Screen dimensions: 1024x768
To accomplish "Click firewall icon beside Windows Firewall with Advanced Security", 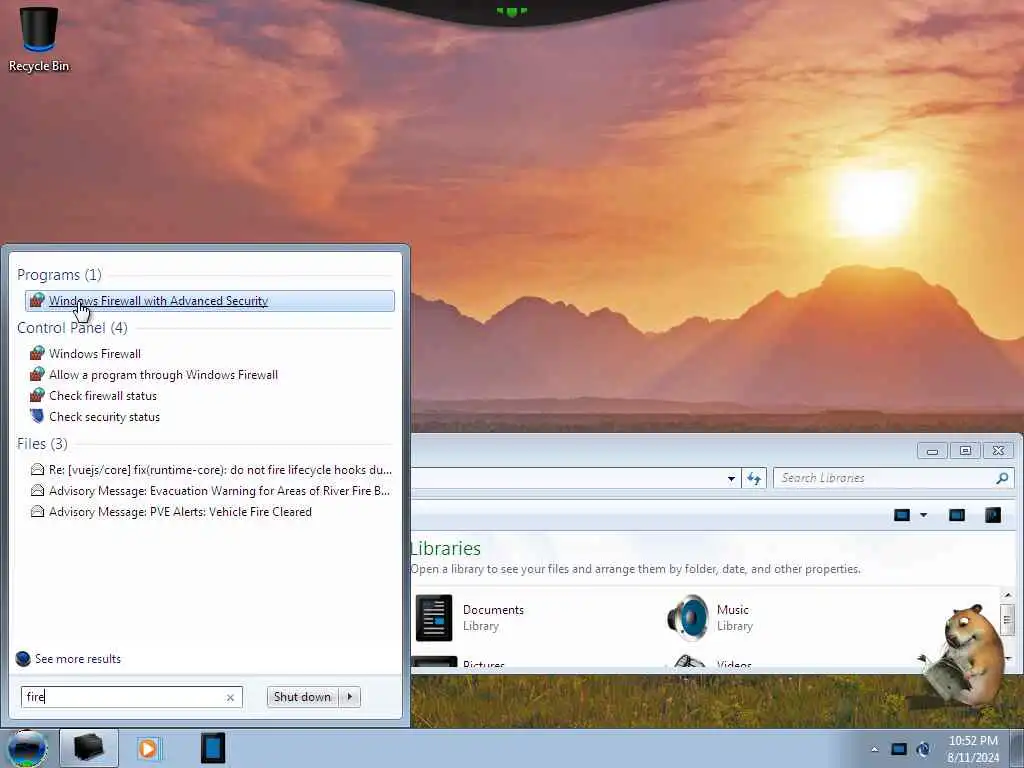I will coord(37,300).
